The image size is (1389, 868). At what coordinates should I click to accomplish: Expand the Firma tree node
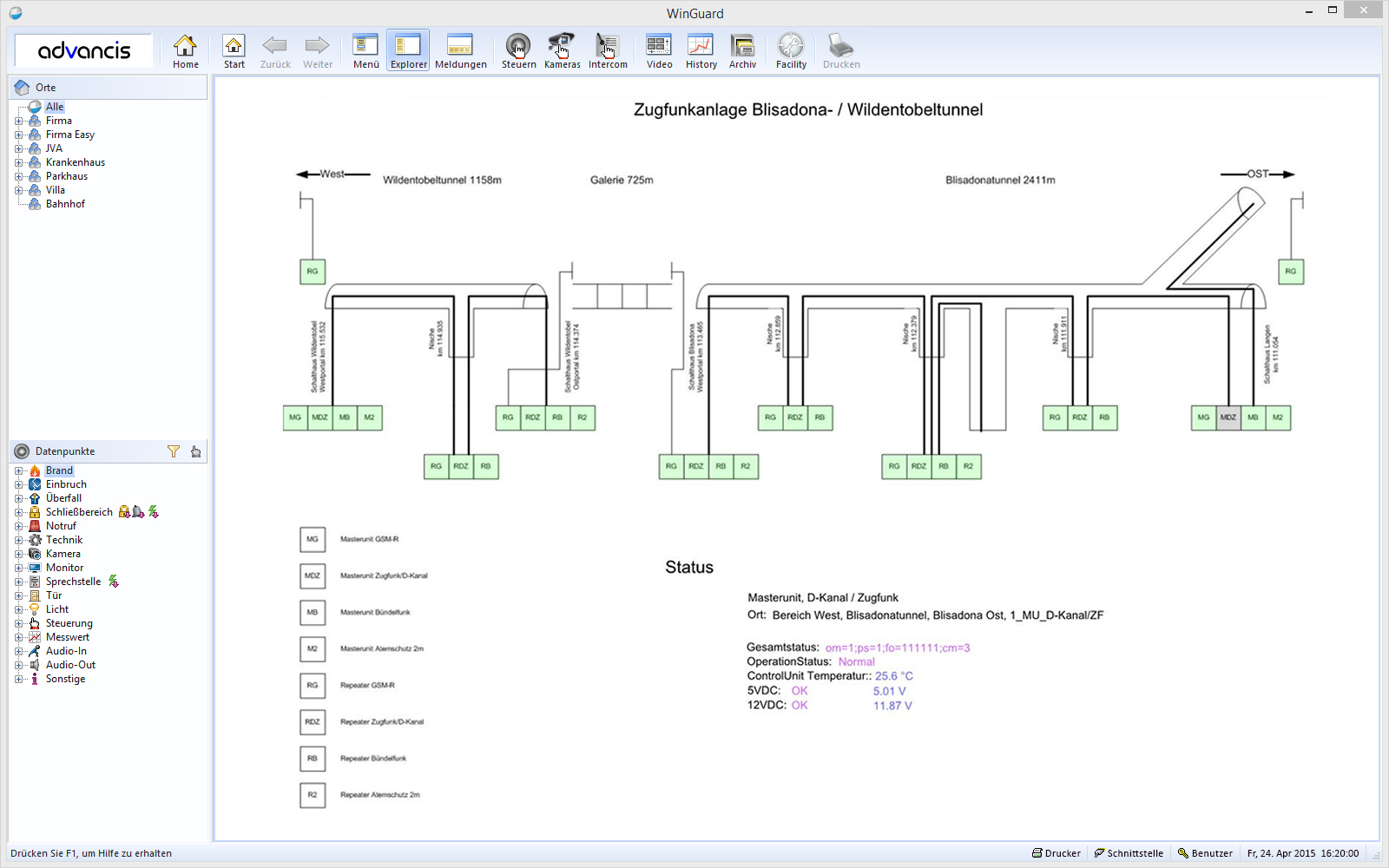tap(18, 121)
